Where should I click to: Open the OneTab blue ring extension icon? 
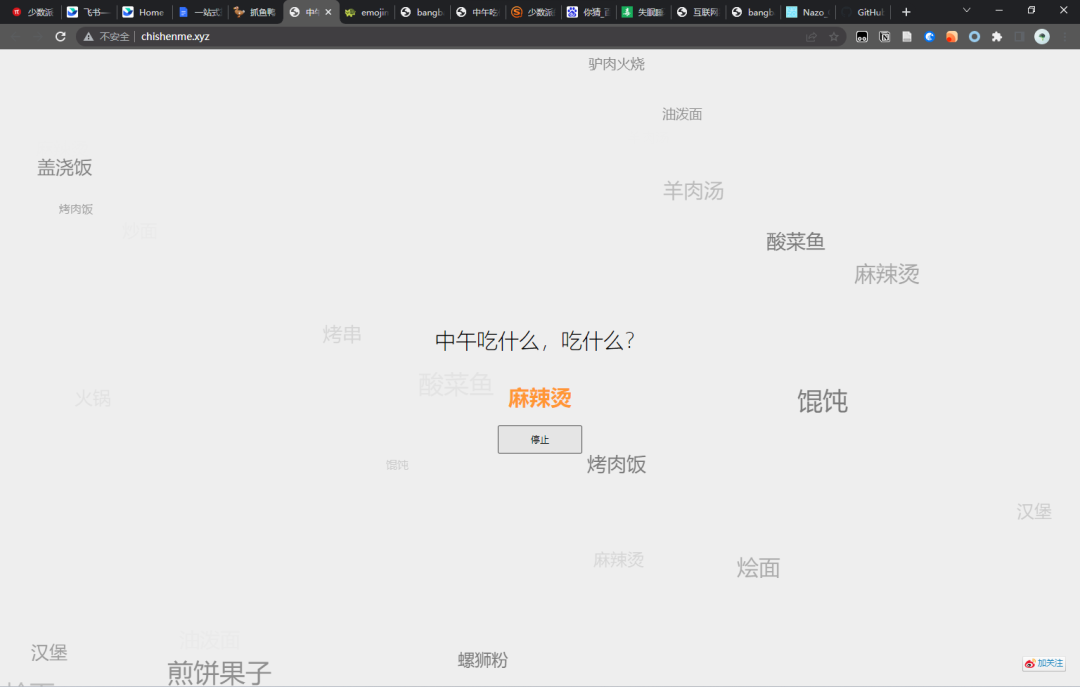[x=974, y=36]
